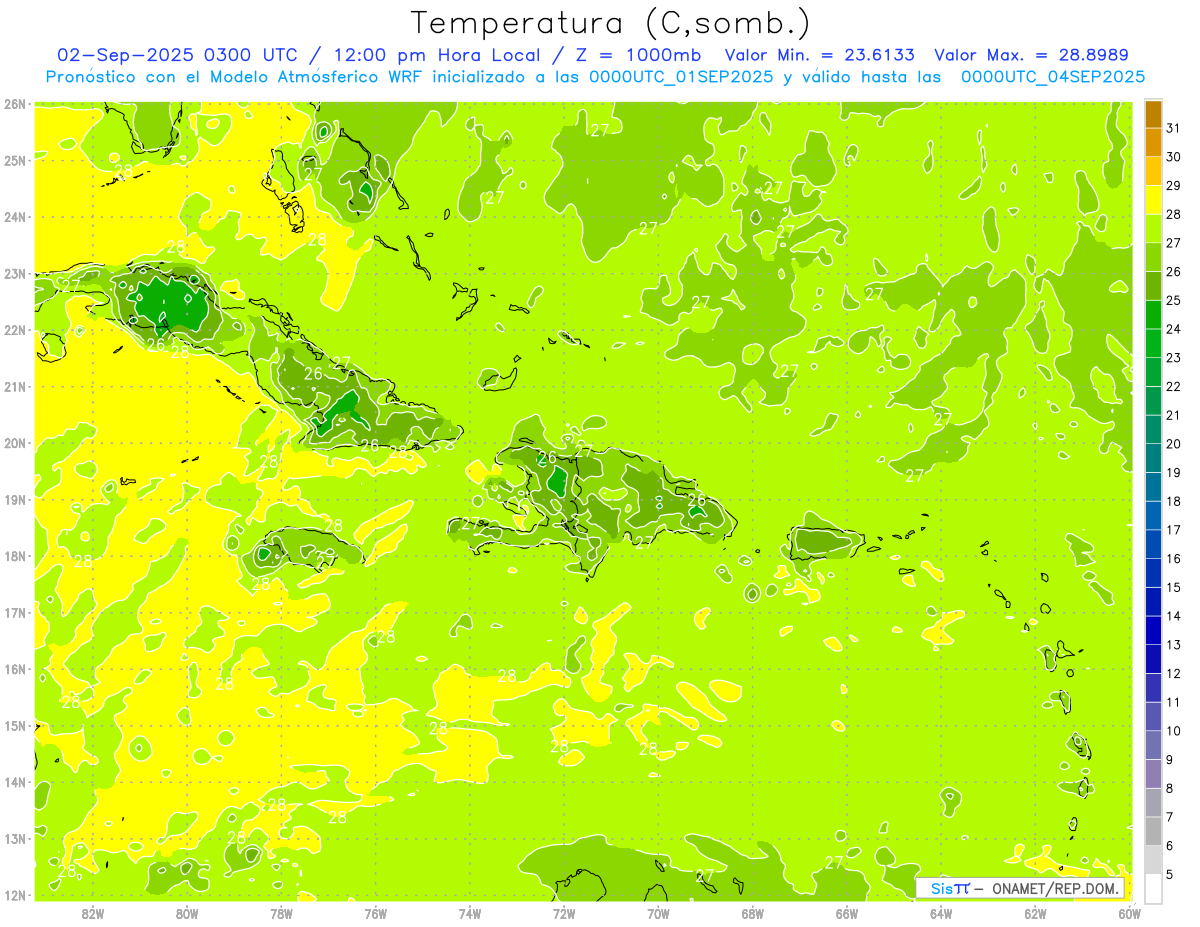Viewport: 1200px width, 927px height.
Task: Click the 13N latitude axis label
Action: tap(14, 838)
